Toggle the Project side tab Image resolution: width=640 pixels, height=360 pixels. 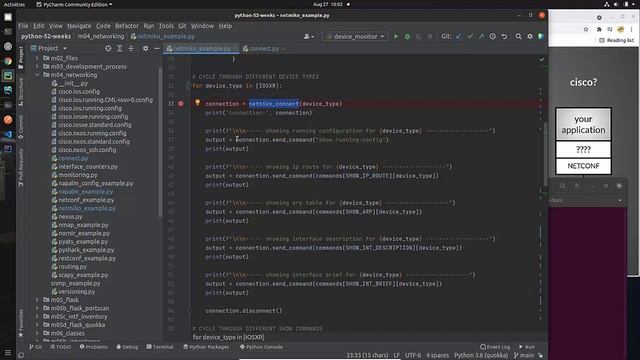click(x=21, y=58)
